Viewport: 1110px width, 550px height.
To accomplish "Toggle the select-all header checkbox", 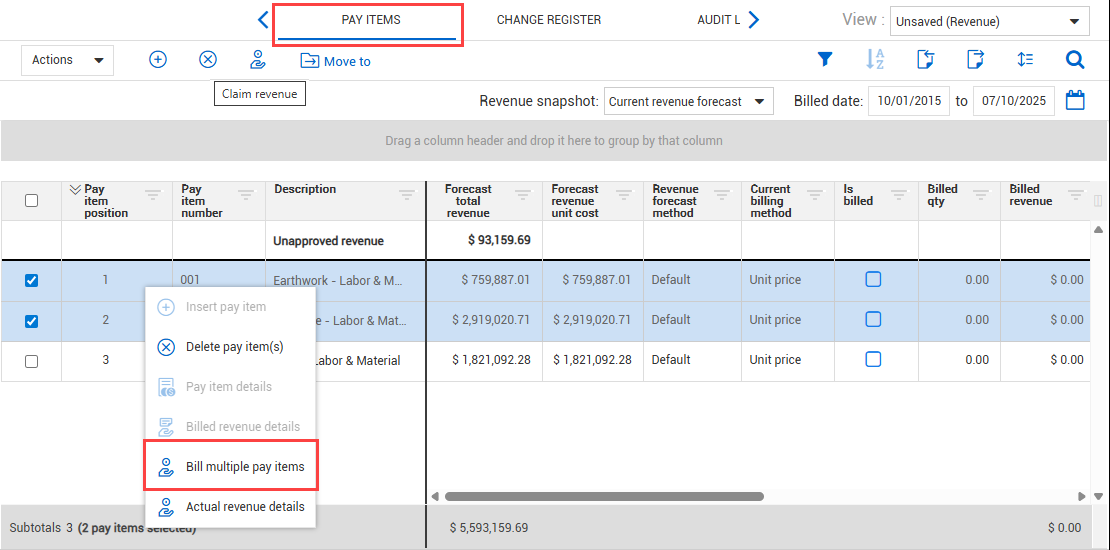I will click(31, 200).
